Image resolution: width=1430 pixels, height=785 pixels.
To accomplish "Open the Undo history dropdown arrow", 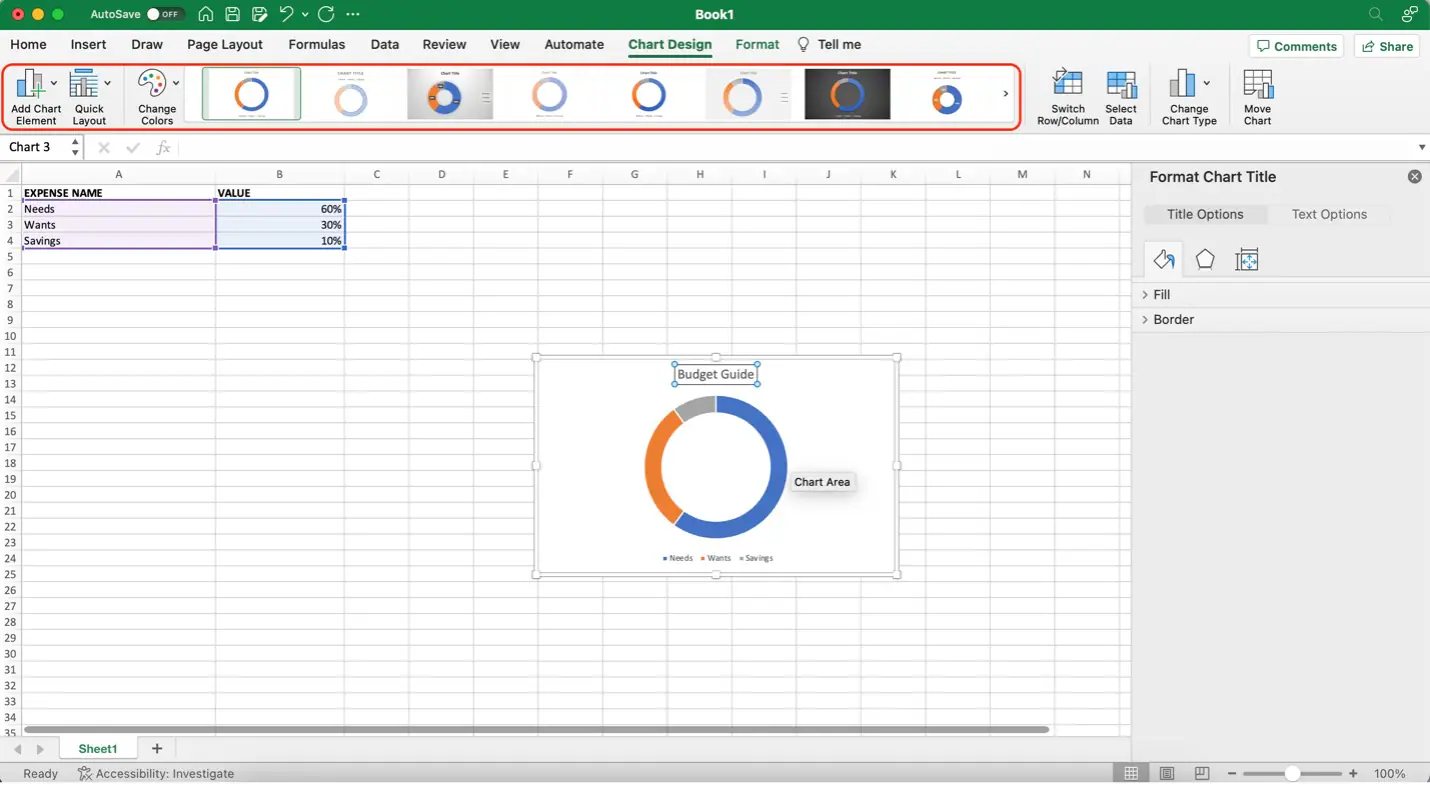I will pyautogui.click(x=305, y=14).
